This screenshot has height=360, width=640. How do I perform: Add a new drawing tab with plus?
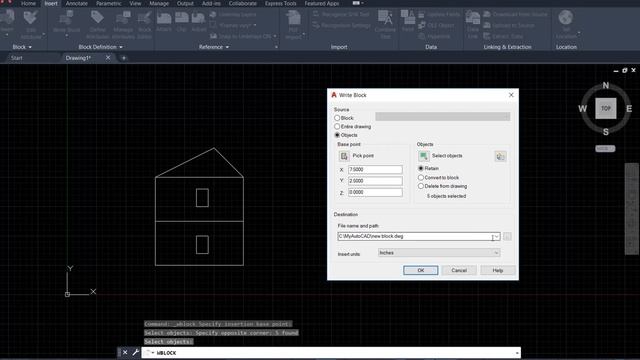(124, 58)
